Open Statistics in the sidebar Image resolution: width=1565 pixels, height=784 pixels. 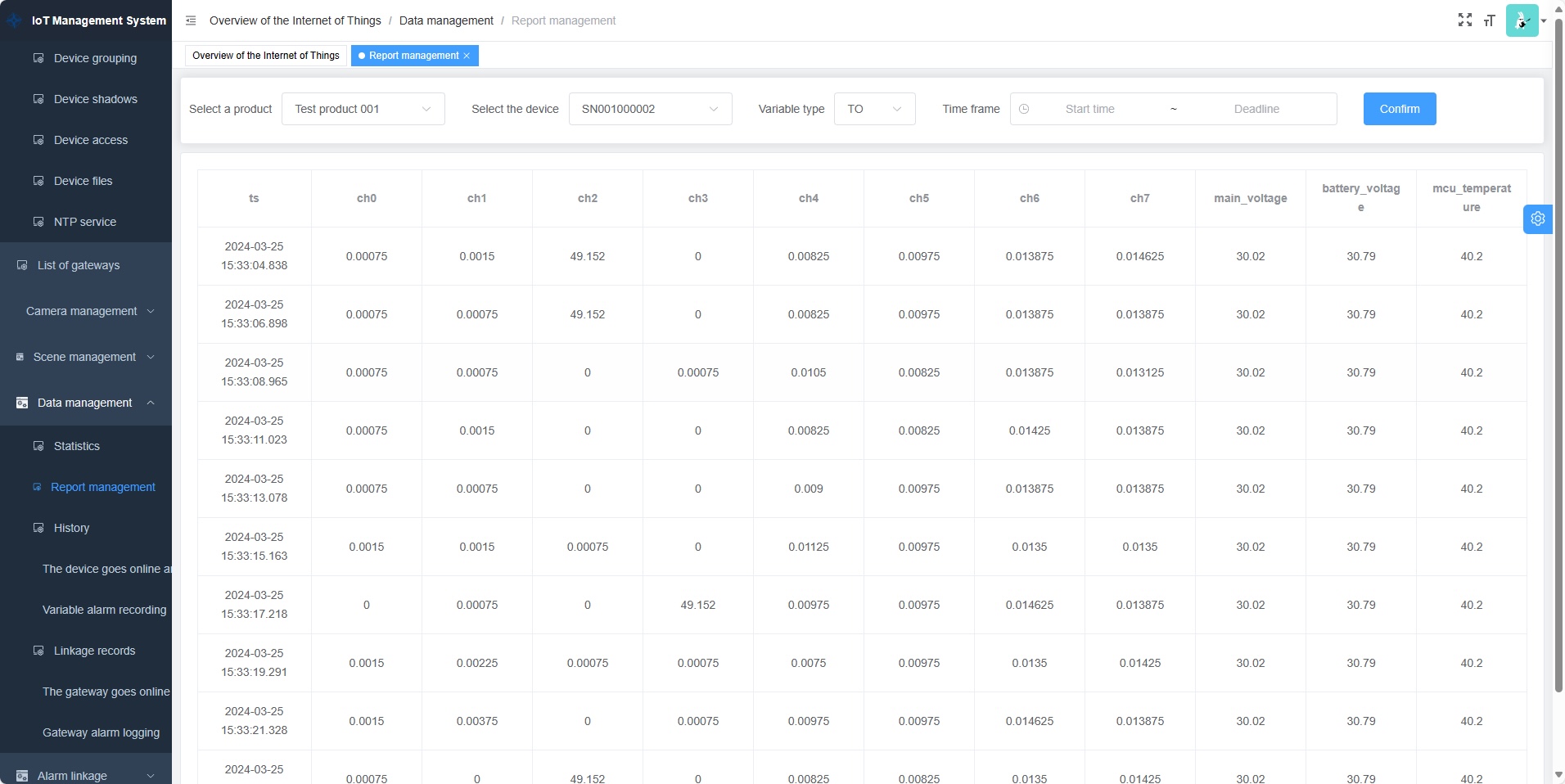(x=77, y=446)
